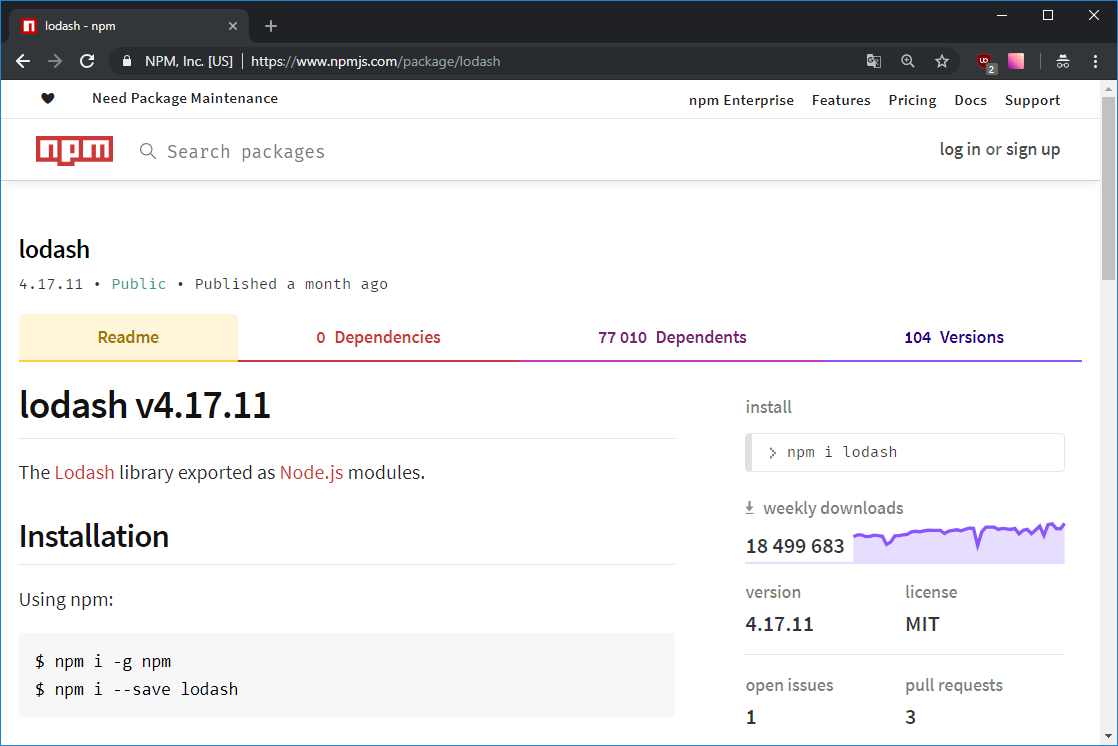Click the pull requests count 3
Screen dimensions: 1118x746
click(x=911, y=717)
